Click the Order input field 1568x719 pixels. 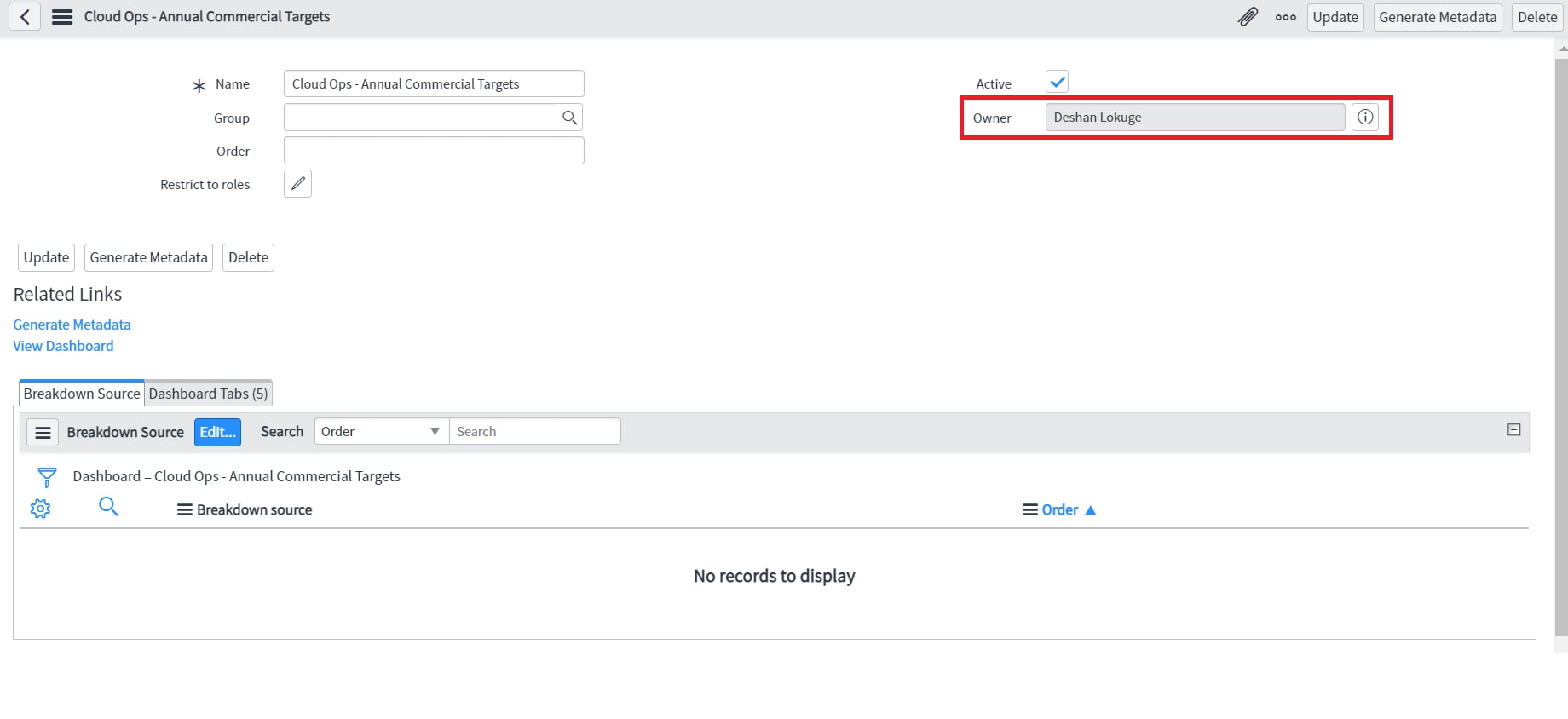(x=434, y=151)
